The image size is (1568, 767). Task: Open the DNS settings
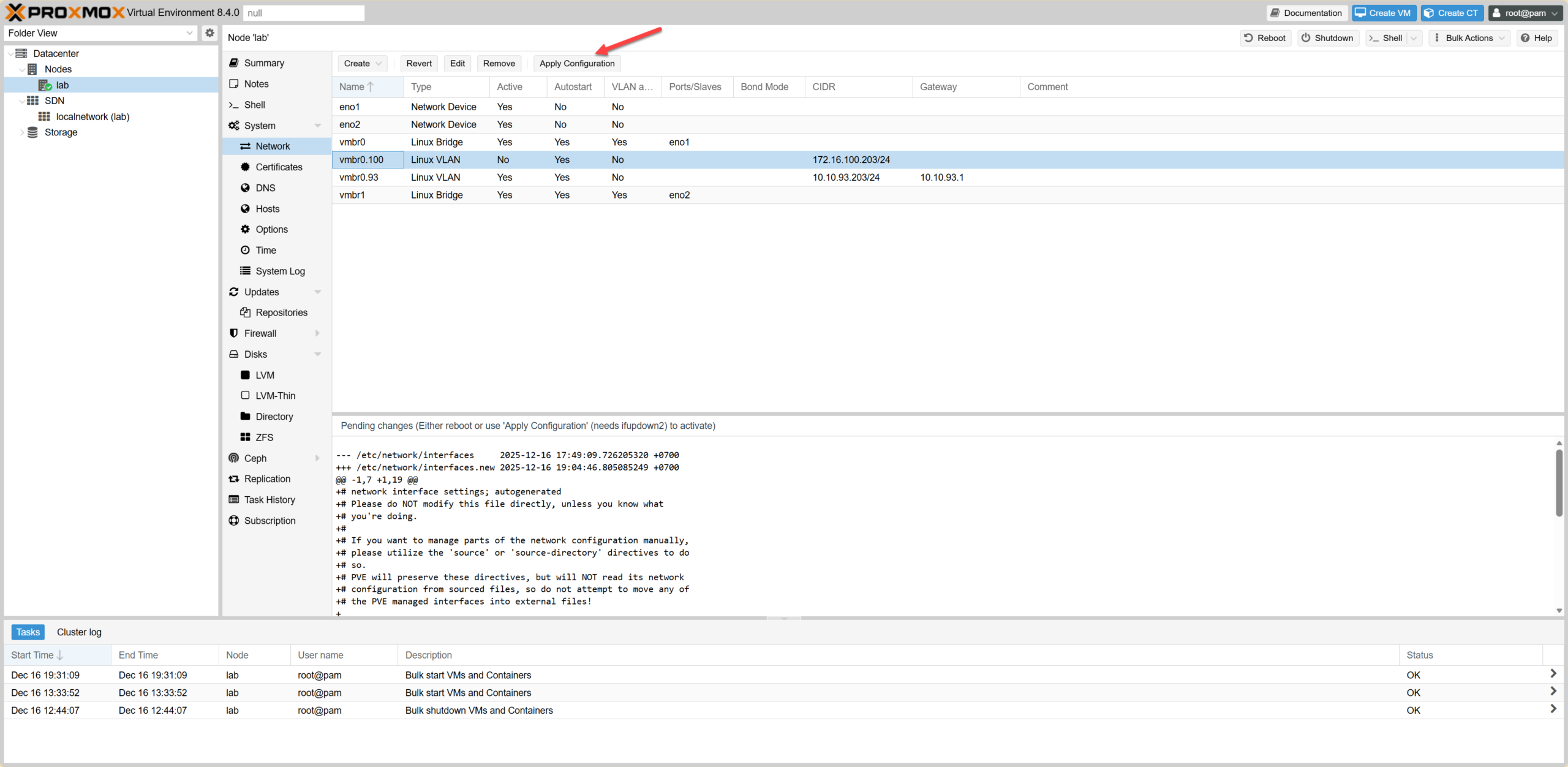(x=265, y=187)
